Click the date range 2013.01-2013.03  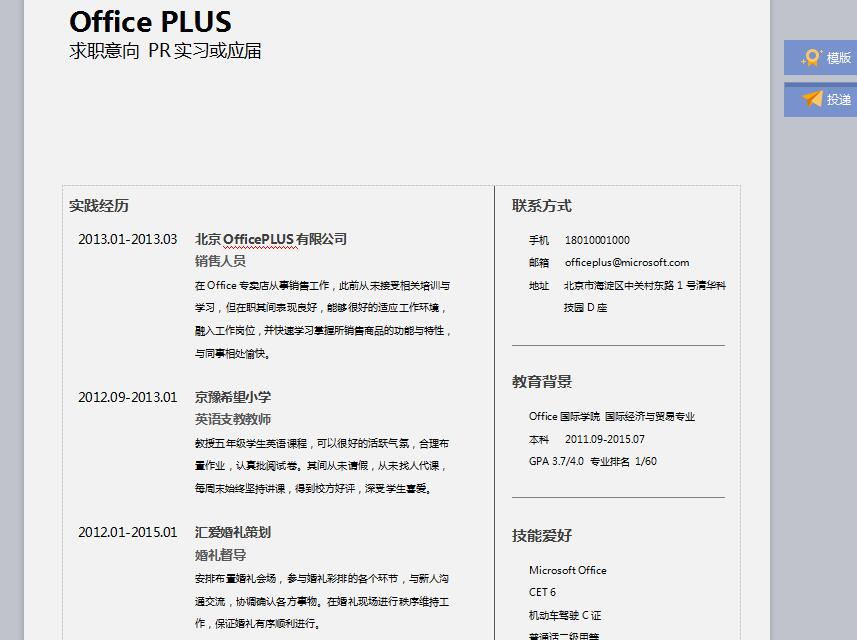(x=127, y=239)
